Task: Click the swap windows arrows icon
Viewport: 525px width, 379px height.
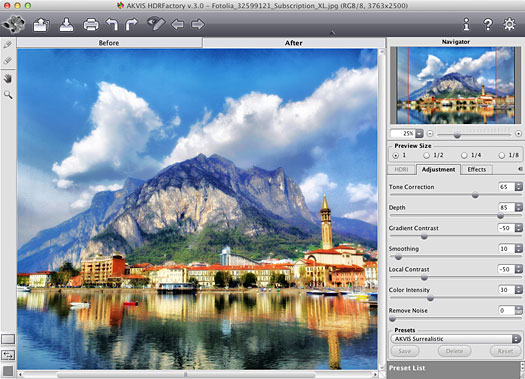Action: coord(8,355)
